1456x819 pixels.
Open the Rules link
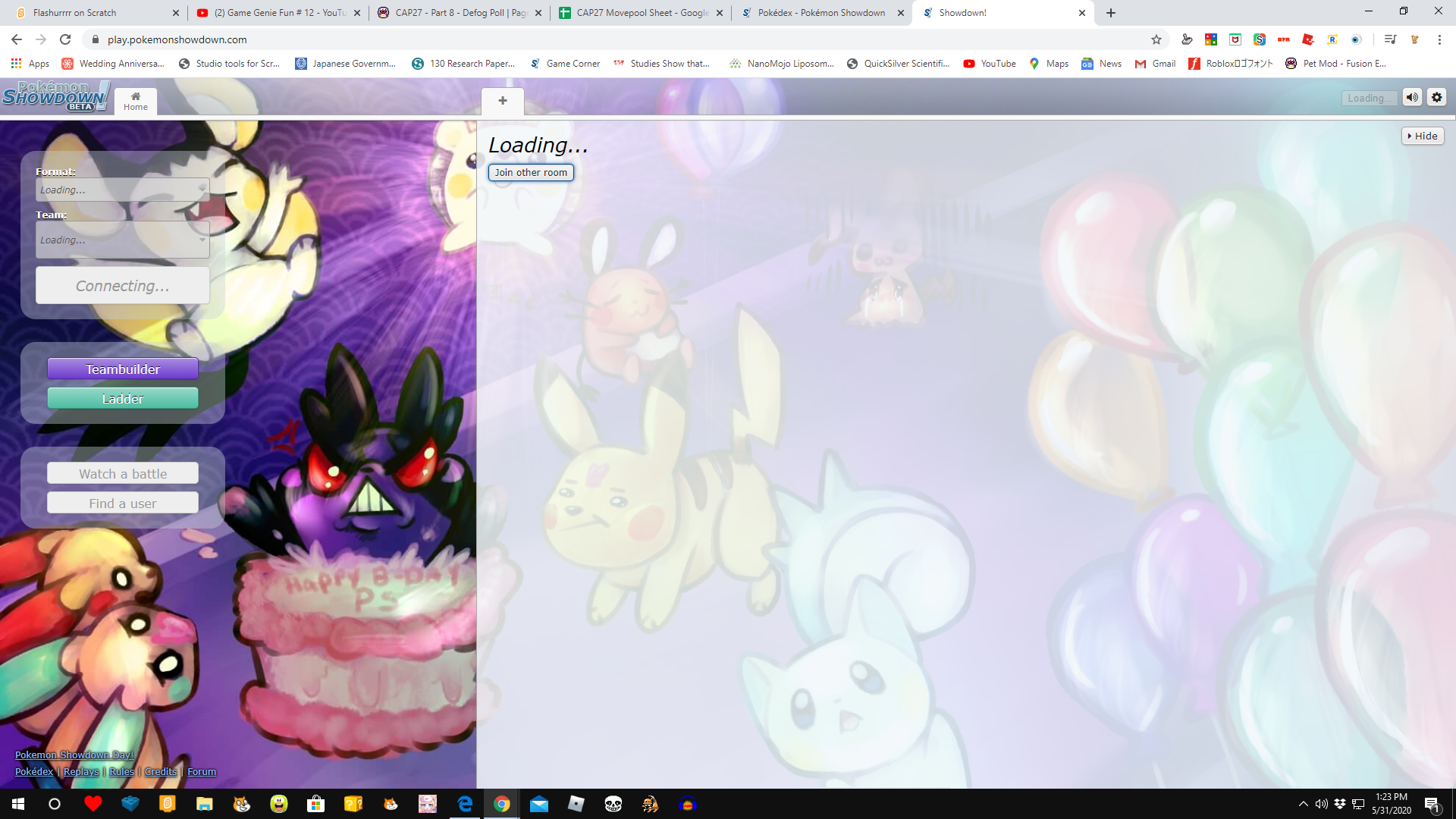click(x=122, y=772)
